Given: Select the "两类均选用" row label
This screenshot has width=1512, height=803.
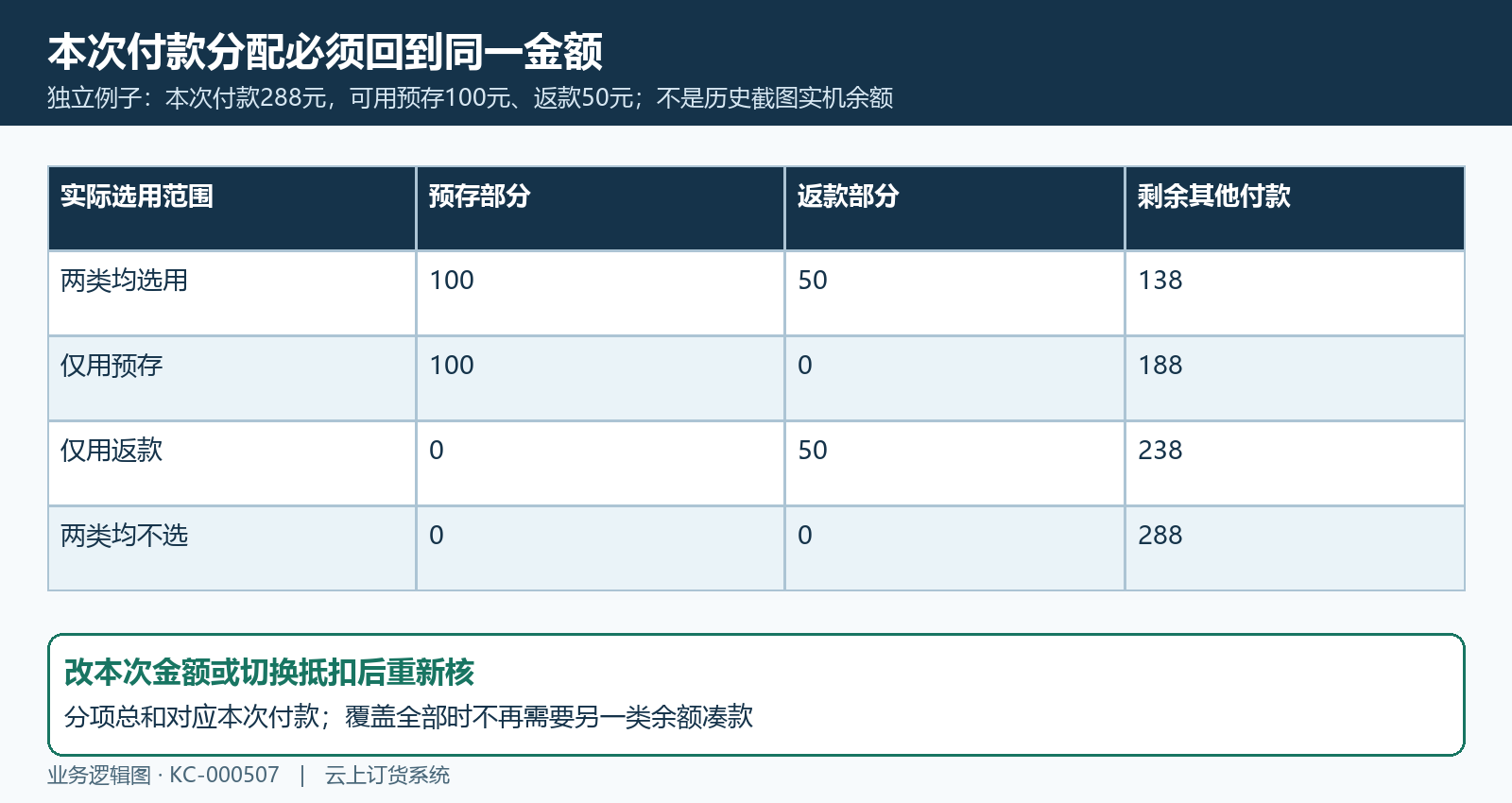Looking at the screenshot, I should tap(124, 281).
